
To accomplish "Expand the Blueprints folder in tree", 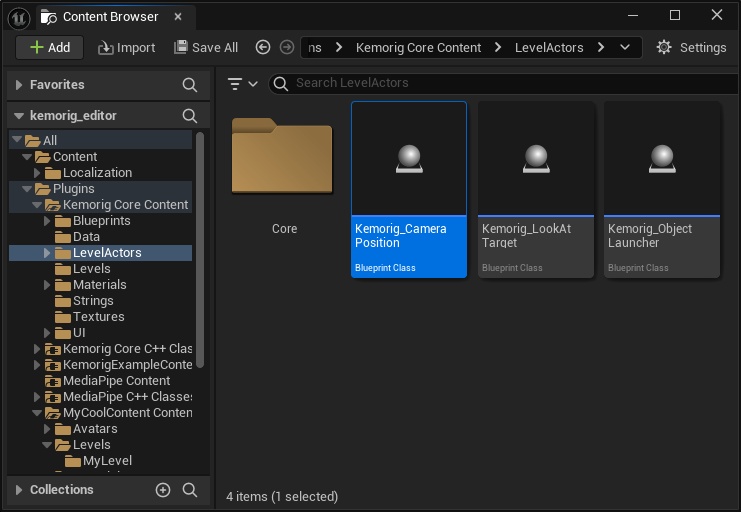I will click(x=47, y=221).
